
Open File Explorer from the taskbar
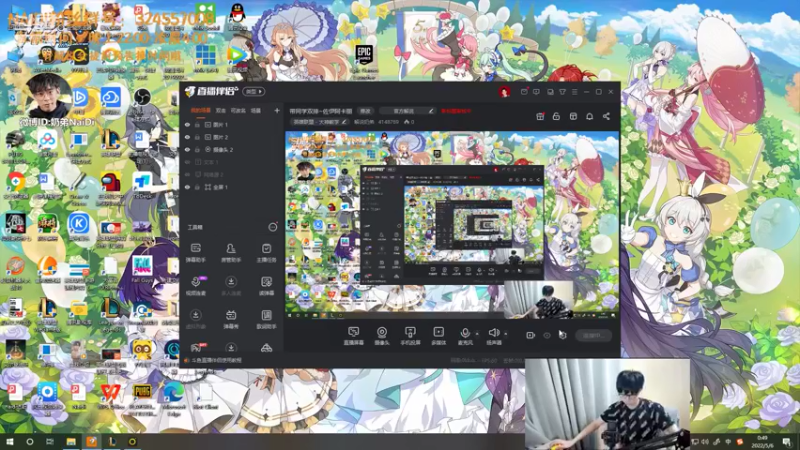click(x=71, y=441)
